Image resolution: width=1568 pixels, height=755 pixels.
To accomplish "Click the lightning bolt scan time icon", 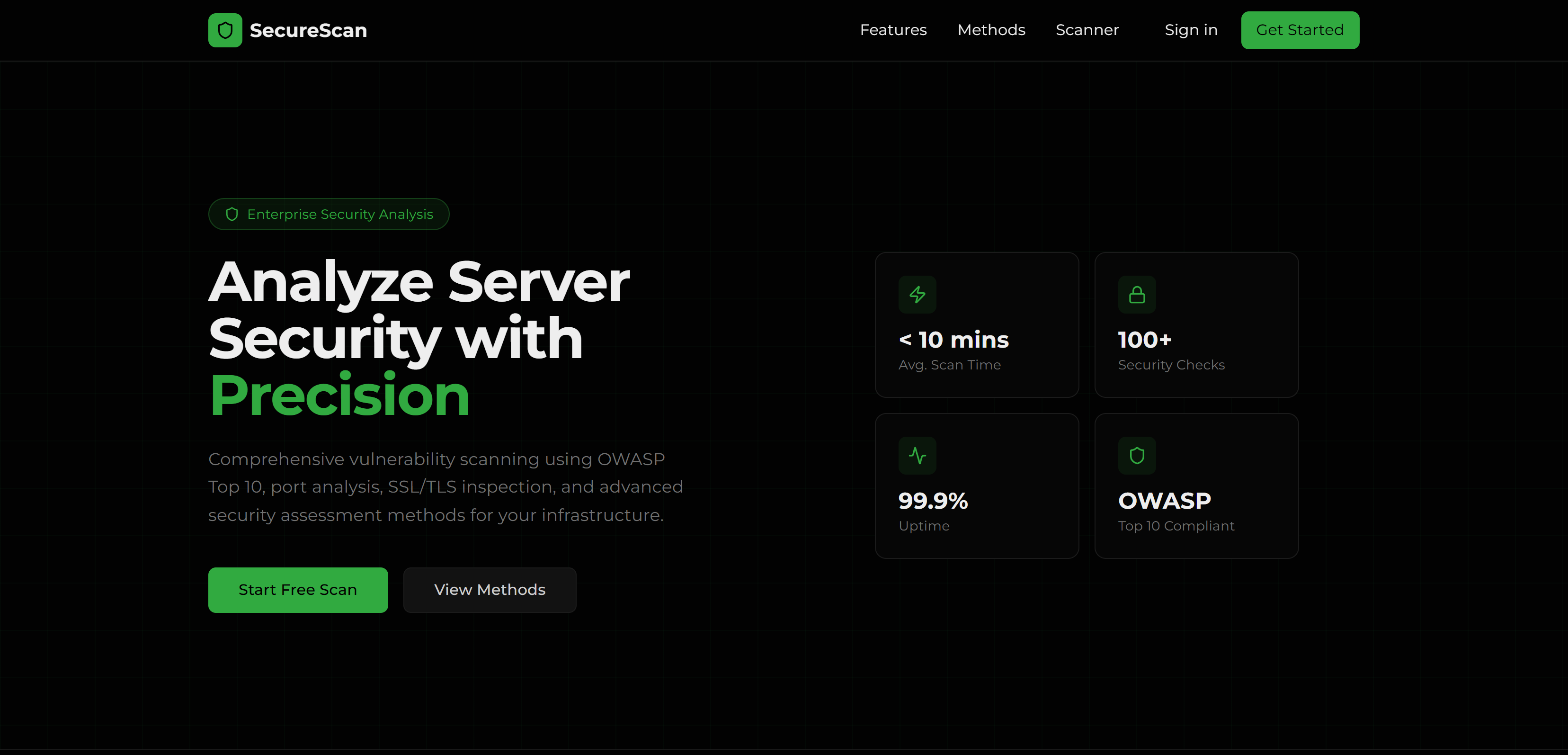I will point(918,295).
